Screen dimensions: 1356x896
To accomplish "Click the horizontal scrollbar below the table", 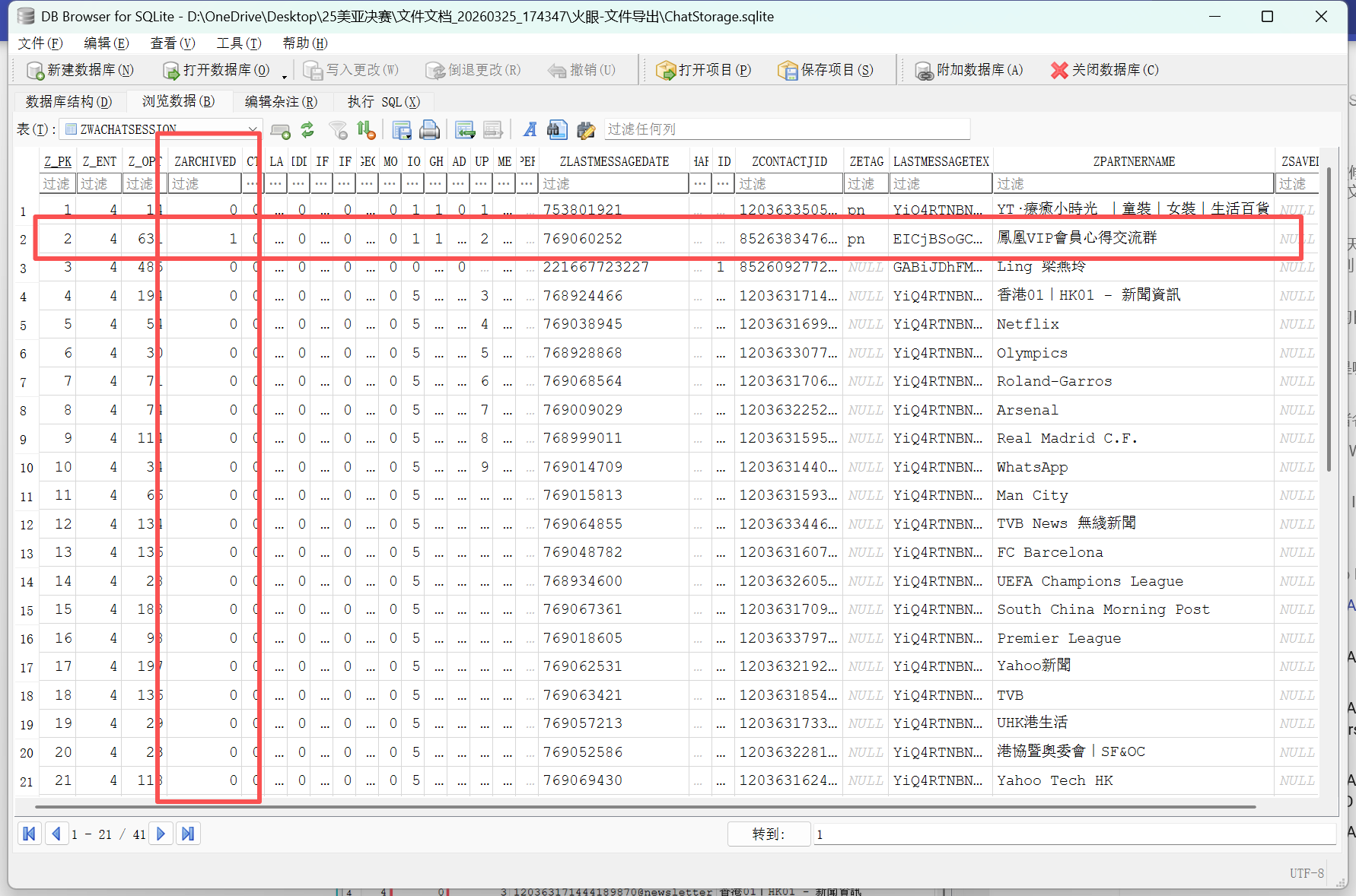I will [x=645, y=806].
